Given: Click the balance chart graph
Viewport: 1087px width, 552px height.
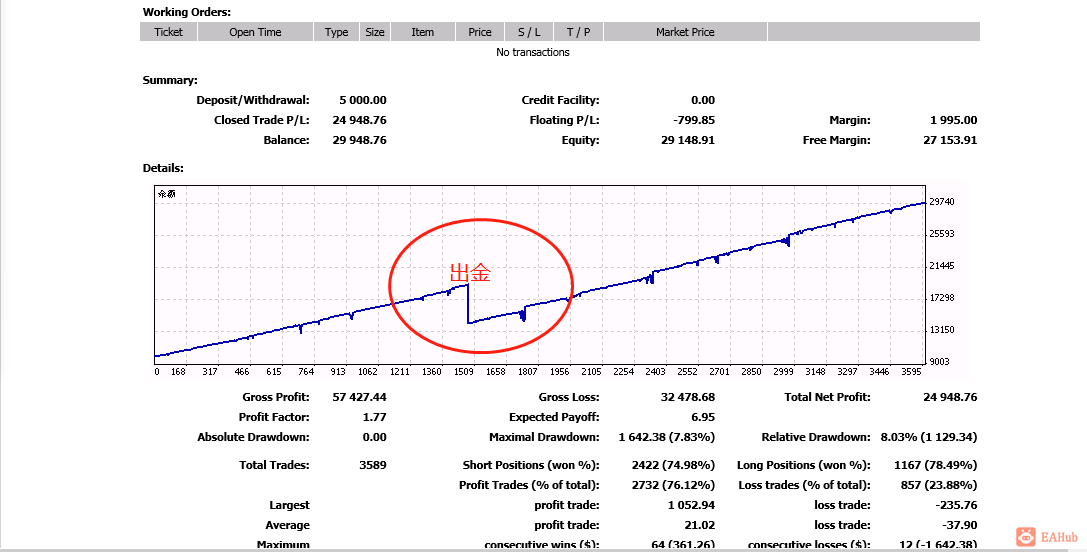Looking at the screenshot, I should pos(540,275).
